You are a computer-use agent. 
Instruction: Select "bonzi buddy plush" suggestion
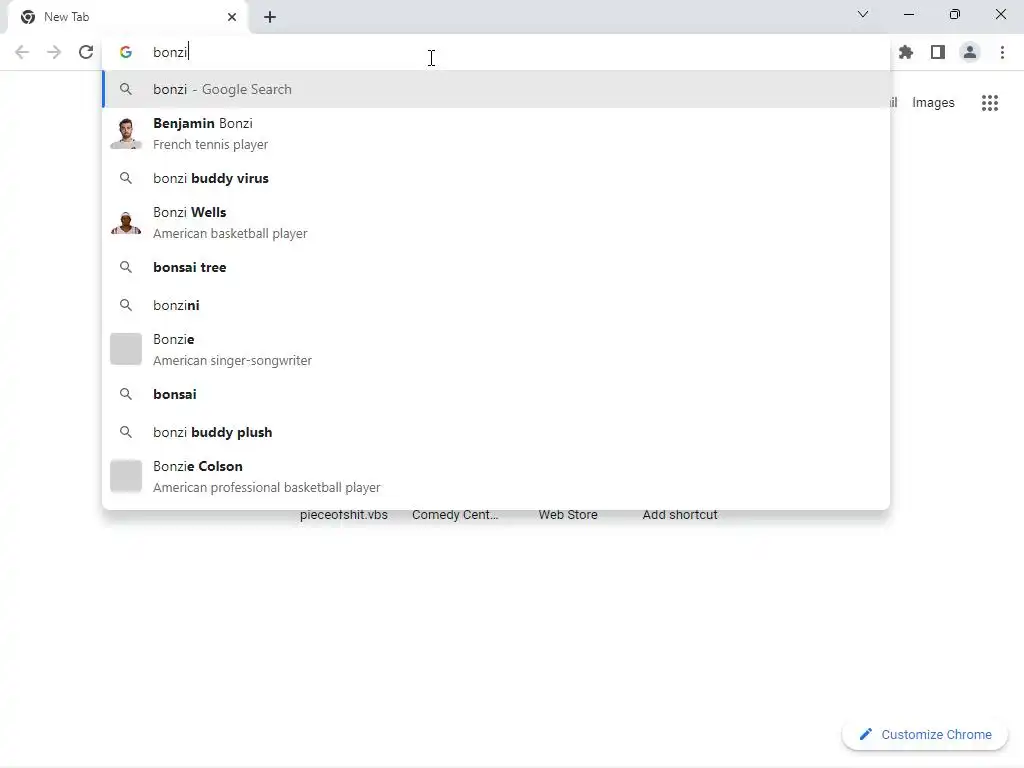click(496, 432)
